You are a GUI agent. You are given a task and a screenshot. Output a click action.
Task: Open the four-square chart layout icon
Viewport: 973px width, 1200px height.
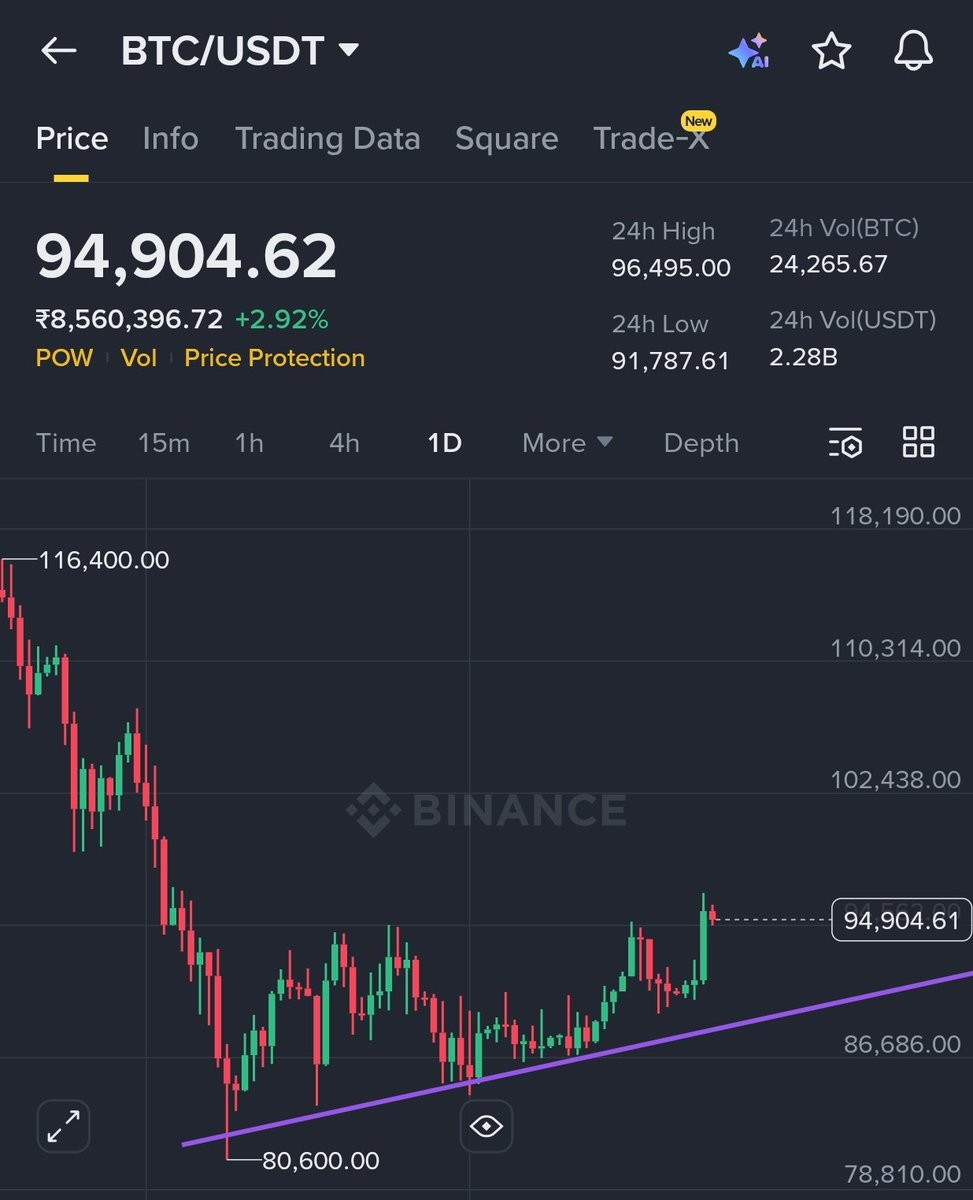[918, 442]
